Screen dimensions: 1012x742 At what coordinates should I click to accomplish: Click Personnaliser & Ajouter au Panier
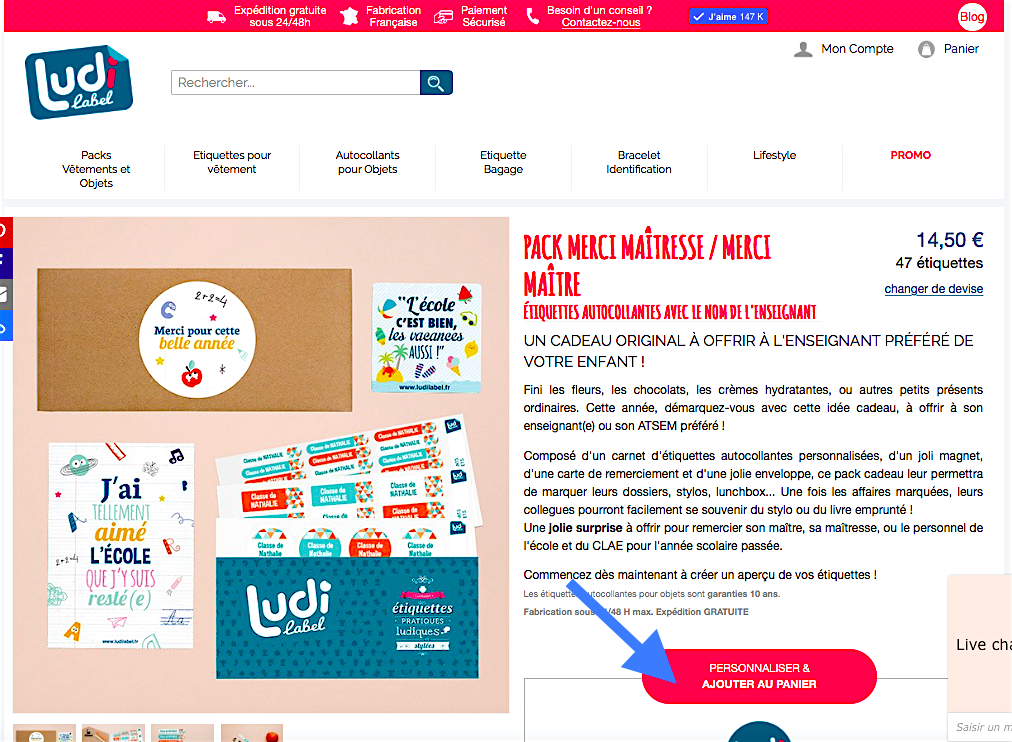(x=759, y=676)
